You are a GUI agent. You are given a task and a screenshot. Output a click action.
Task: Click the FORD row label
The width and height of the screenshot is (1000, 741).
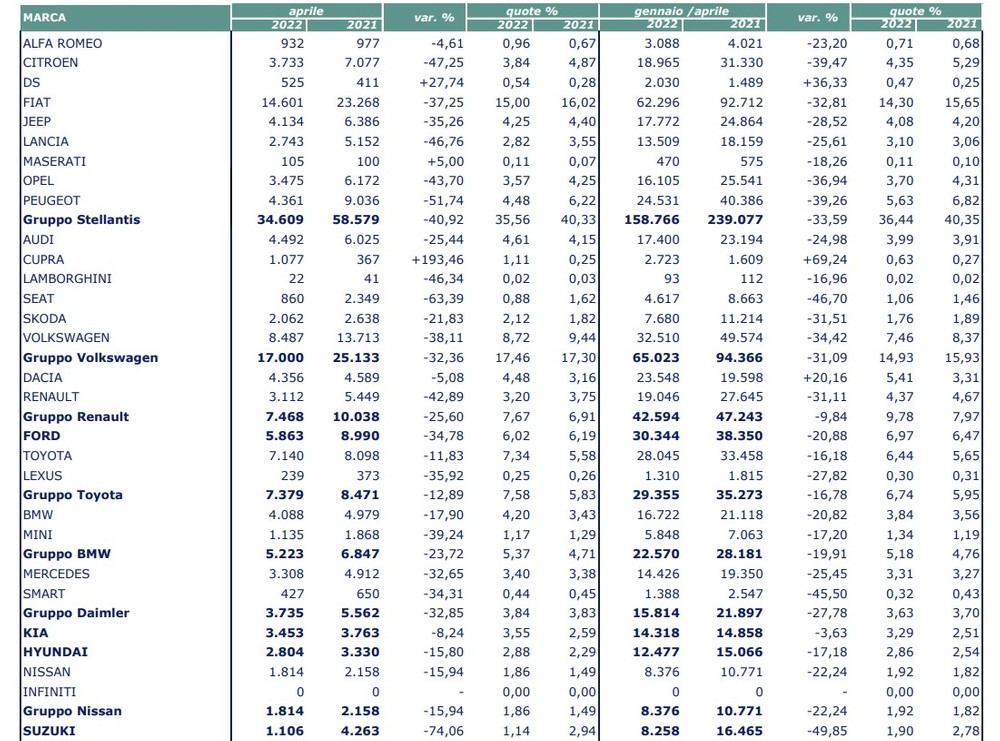41,436
